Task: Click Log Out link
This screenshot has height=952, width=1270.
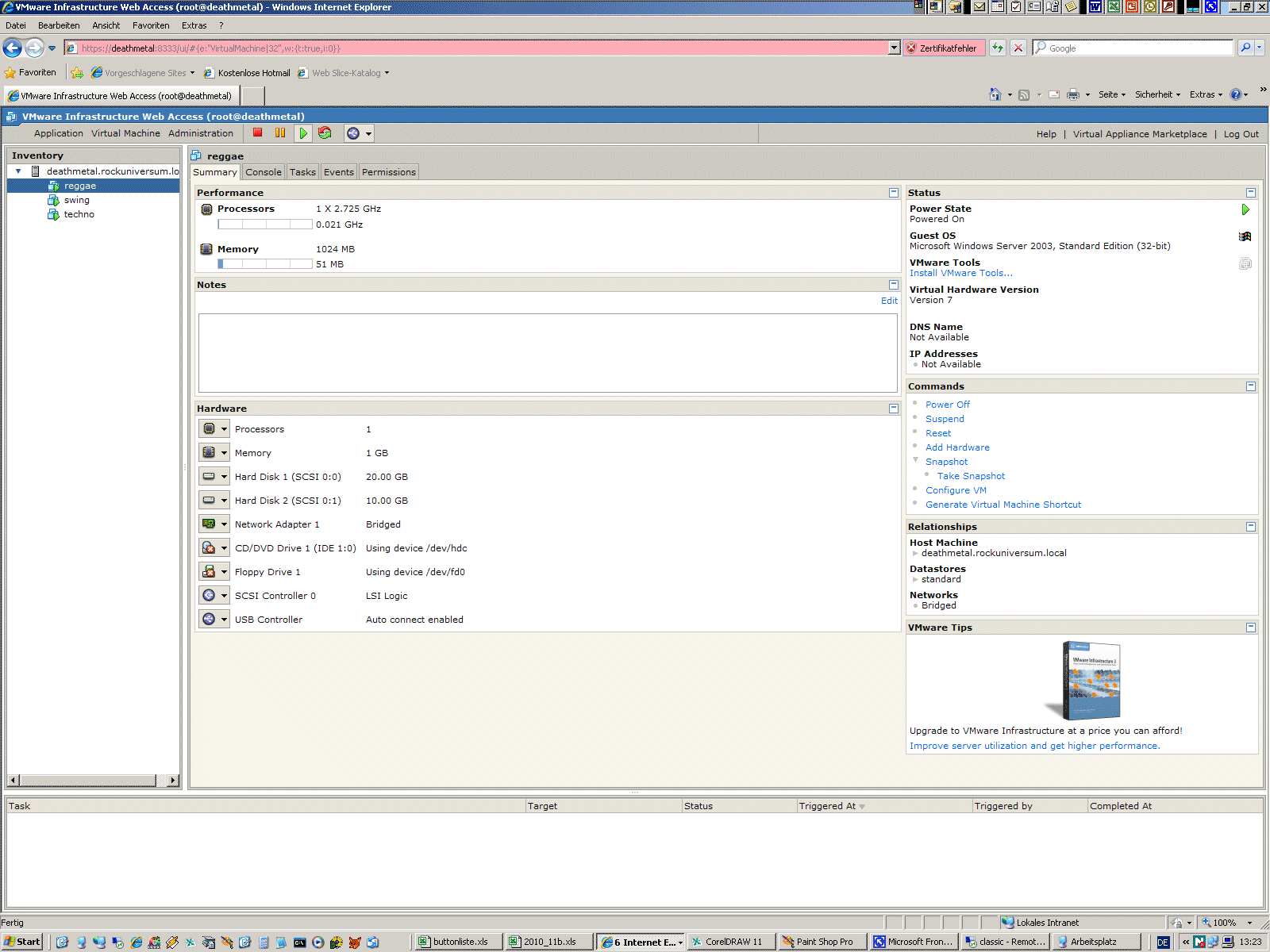Action: pos(1241,134)
